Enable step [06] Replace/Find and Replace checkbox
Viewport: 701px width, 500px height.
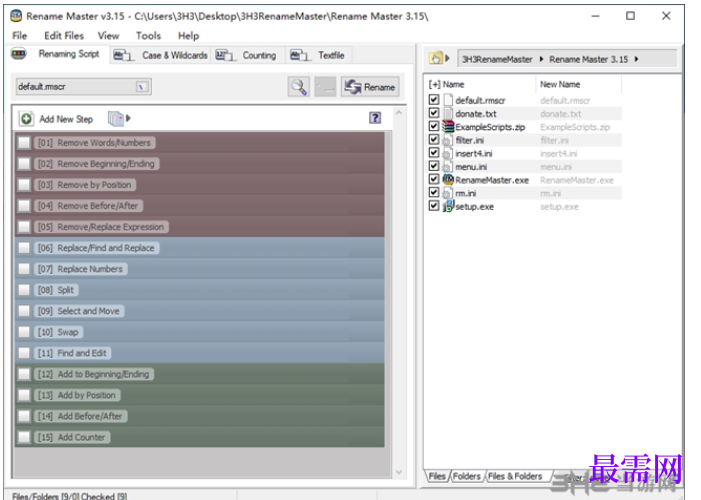click(x=24, y=248)
